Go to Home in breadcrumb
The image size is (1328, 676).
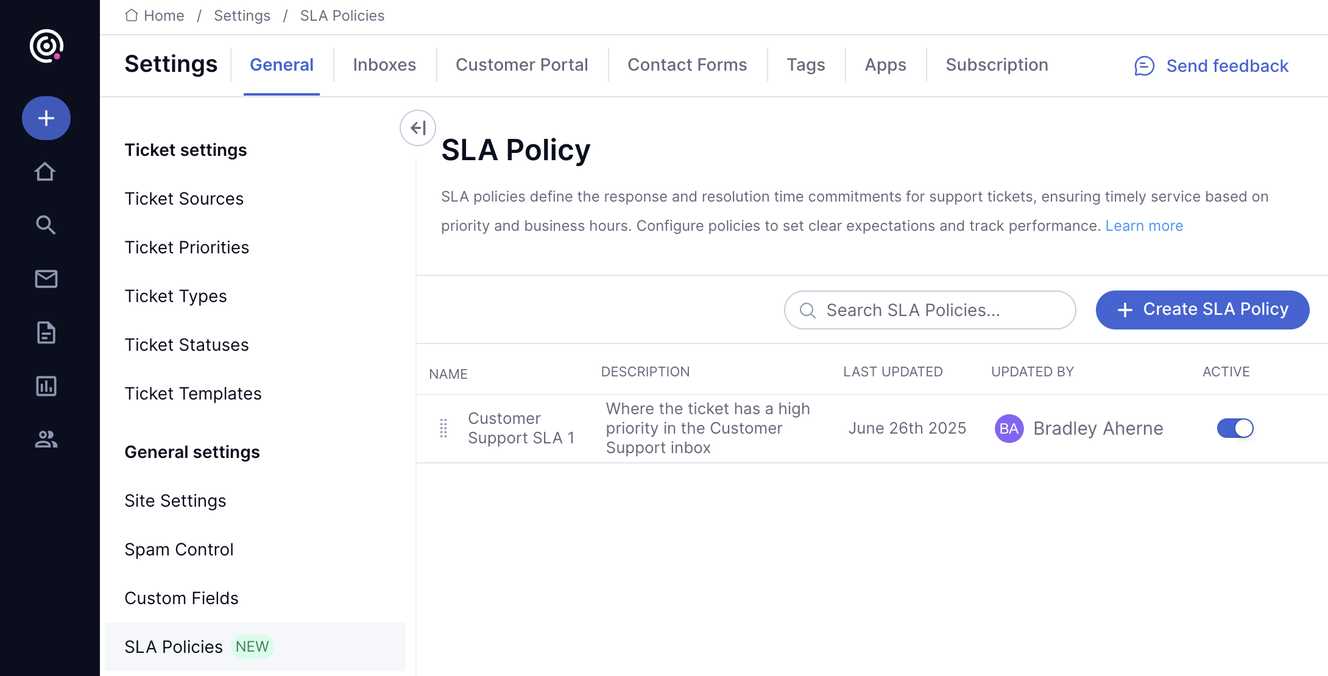[155, 16]
